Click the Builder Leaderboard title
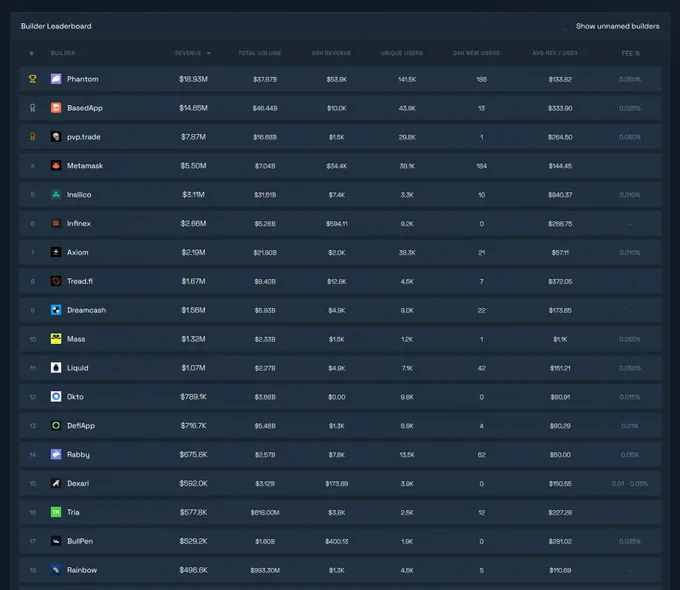 pos(56,26)
